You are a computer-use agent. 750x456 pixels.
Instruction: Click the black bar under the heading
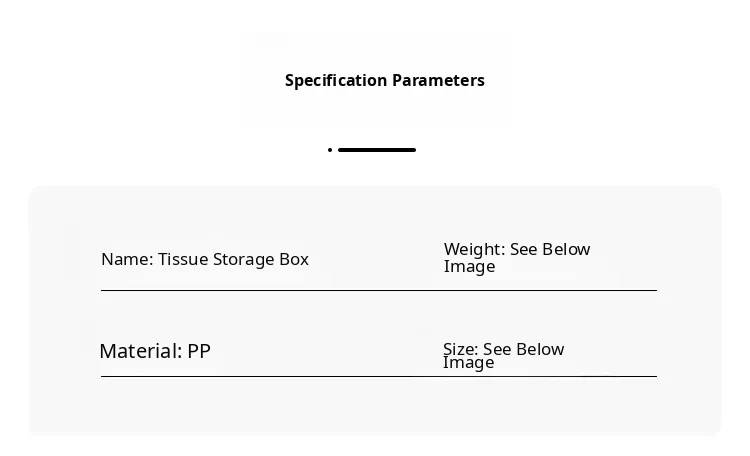376,150
